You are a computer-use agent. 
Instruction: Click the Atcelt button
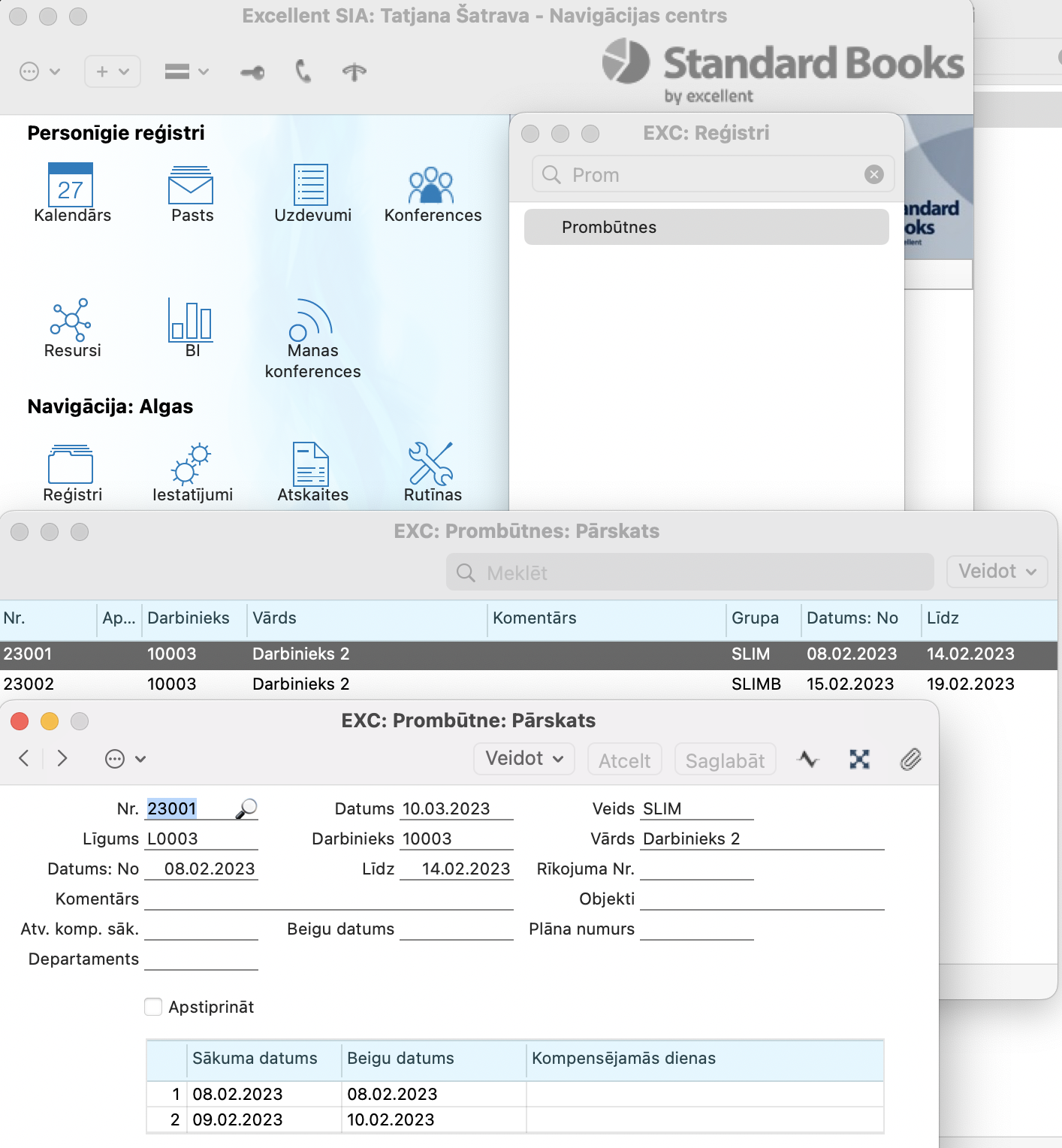[624, 760]
